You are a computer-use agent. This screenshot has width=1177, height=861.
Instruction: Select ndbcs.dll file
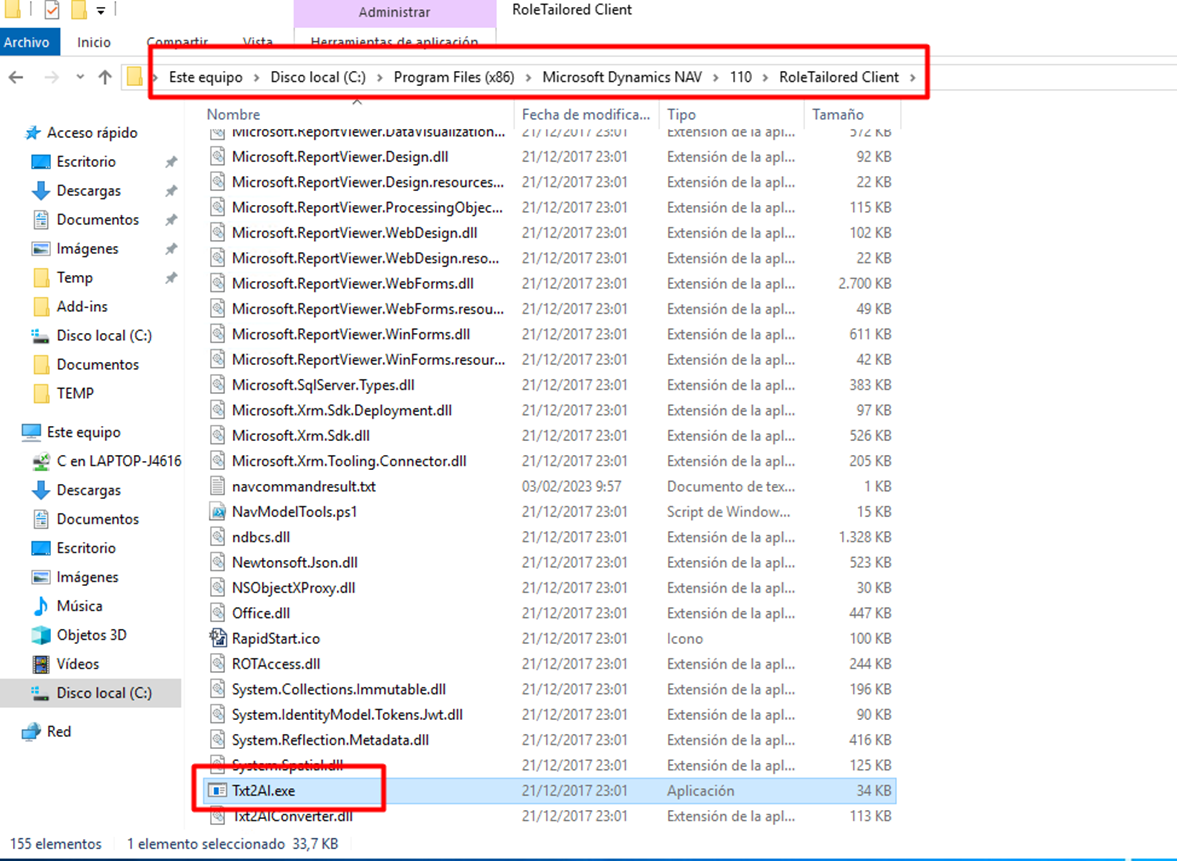(260, 537)
